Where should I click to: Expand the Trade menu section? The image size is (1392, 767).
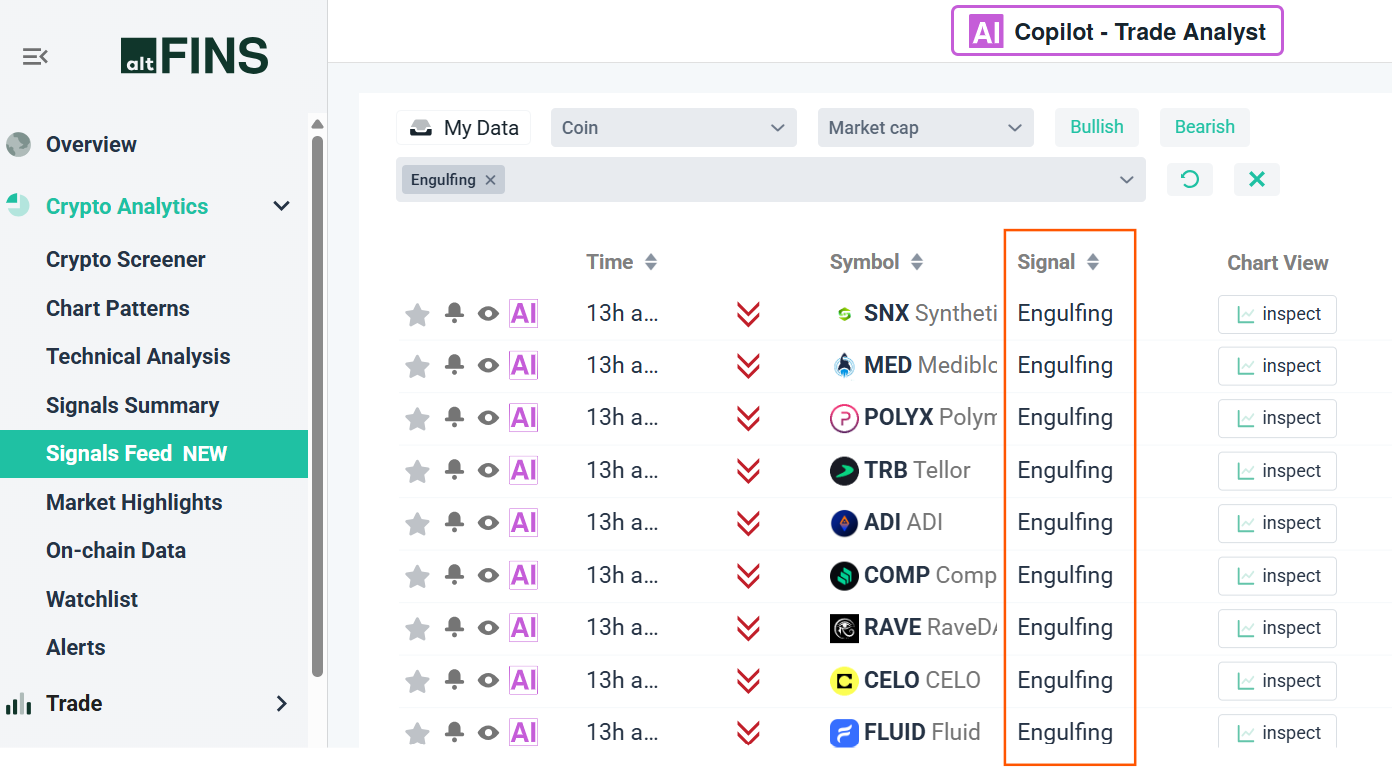click(x=282, y=703)
